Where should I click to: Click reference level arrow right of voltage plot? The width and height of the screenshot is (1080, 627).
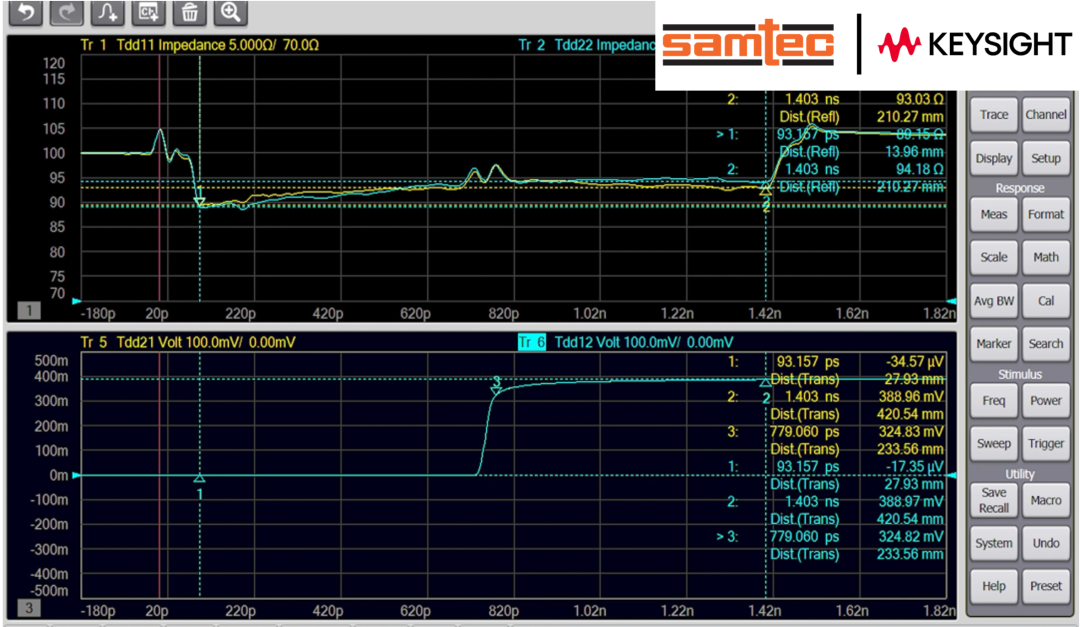pyautogui.click(x=951, y=475)
